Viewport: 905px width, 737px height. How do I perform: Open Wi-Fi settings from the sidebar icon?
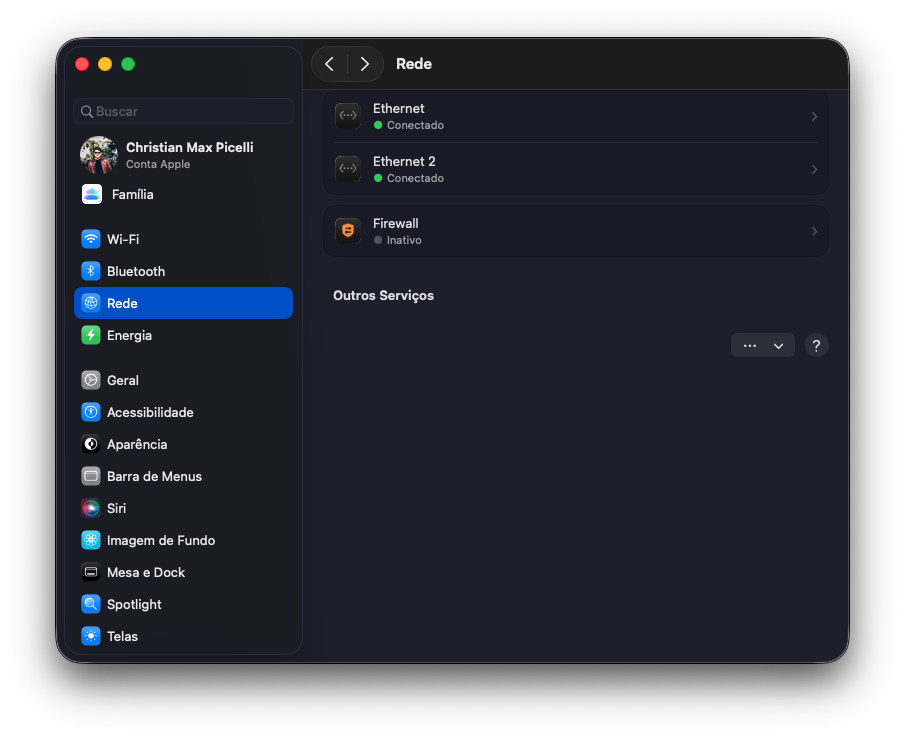(91, 239)
